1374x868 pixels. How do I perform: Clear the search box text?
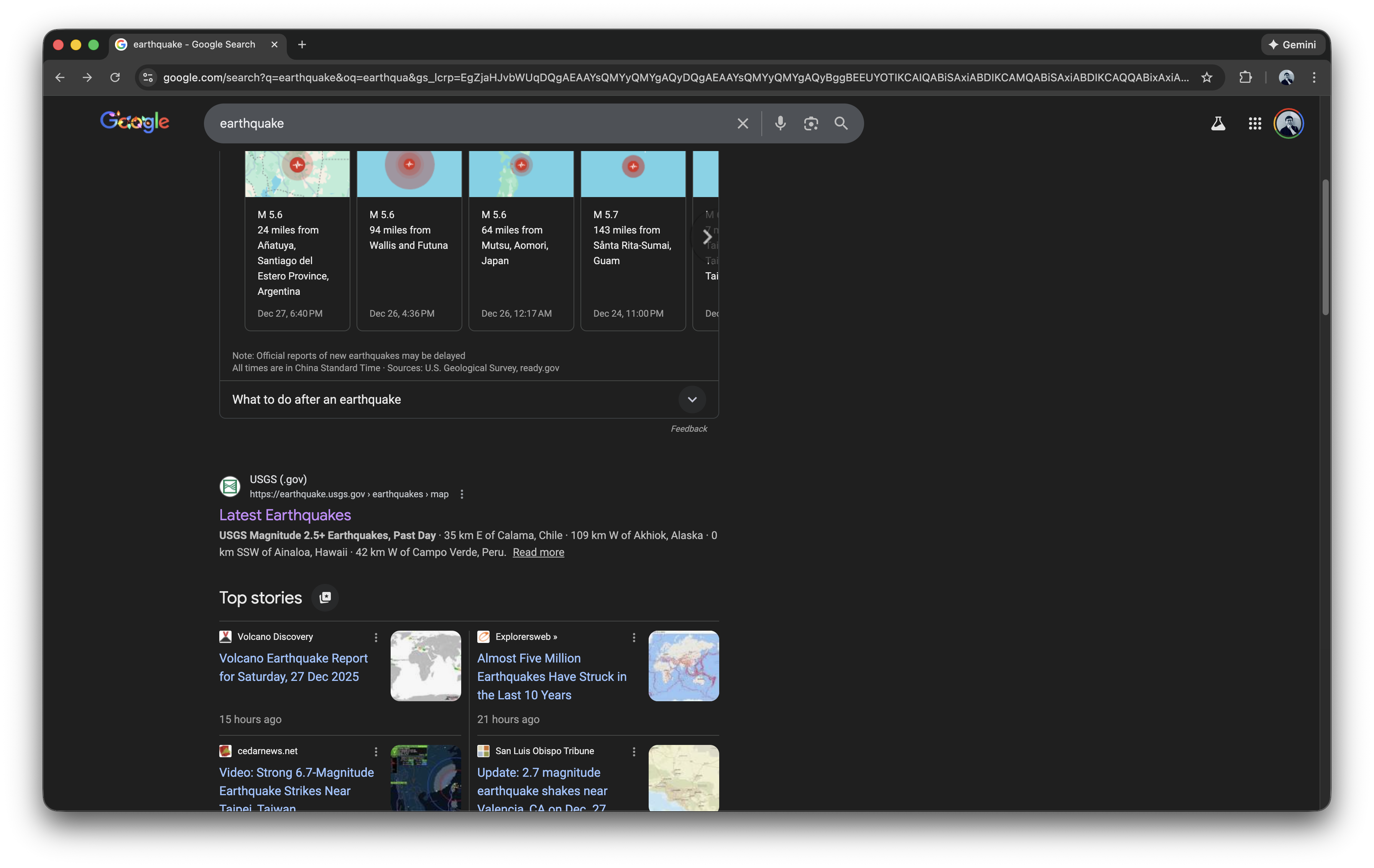(742, 123)
